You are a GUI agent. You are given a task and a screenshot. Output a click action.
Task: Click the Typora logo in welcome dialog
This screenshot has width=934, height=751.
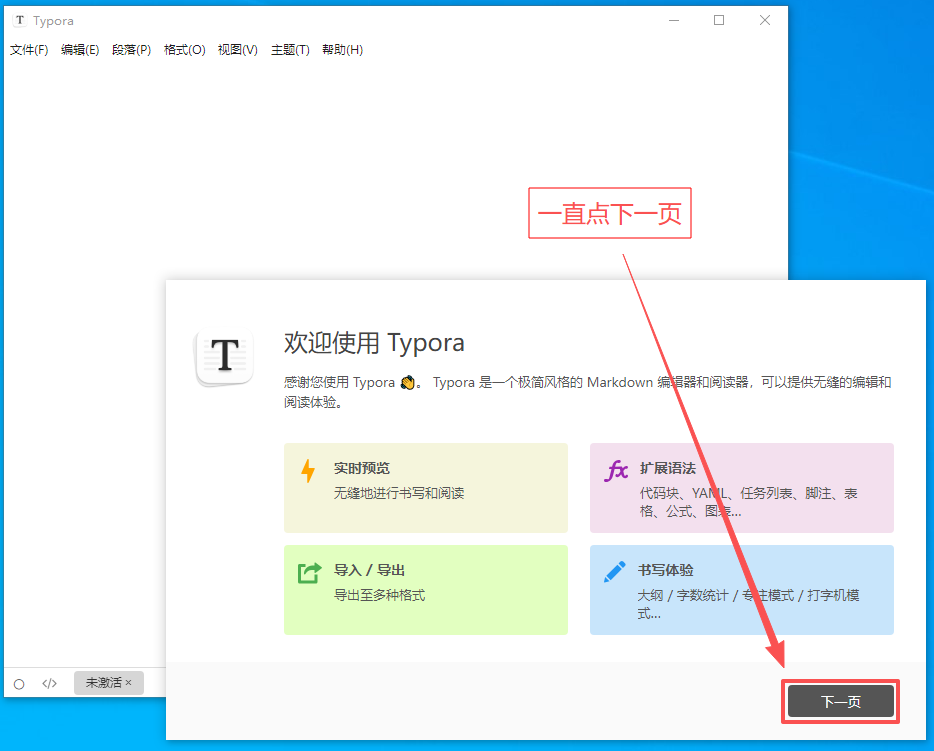[x=225, y=356]
